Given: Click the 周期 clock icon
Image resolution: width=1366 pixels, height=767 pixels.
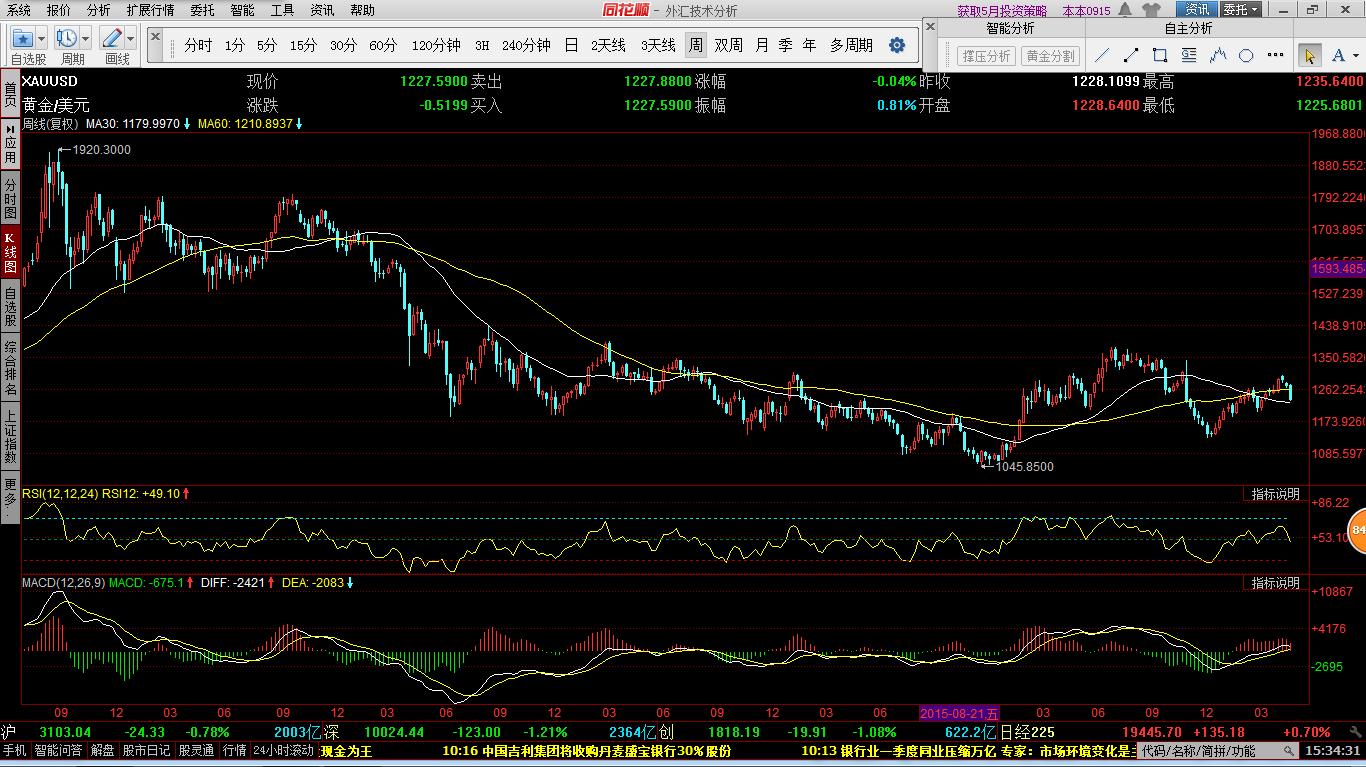Looking at the screenshot, I should [67, 39].
